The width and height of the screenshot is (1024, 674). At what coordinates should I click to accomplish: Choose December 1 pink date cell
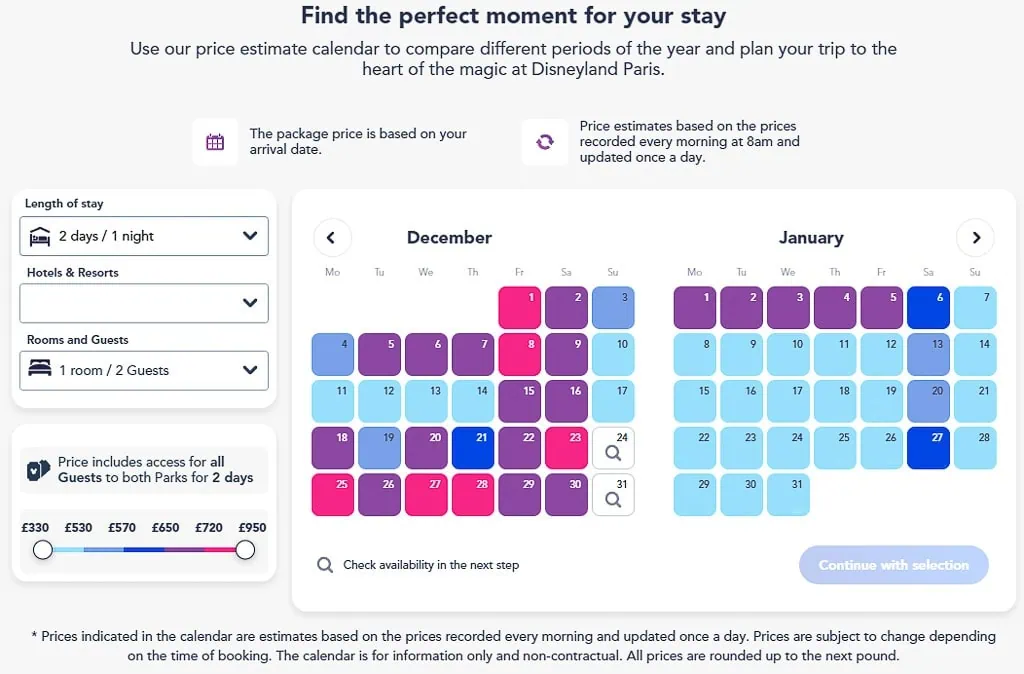(x=519, y=308)
